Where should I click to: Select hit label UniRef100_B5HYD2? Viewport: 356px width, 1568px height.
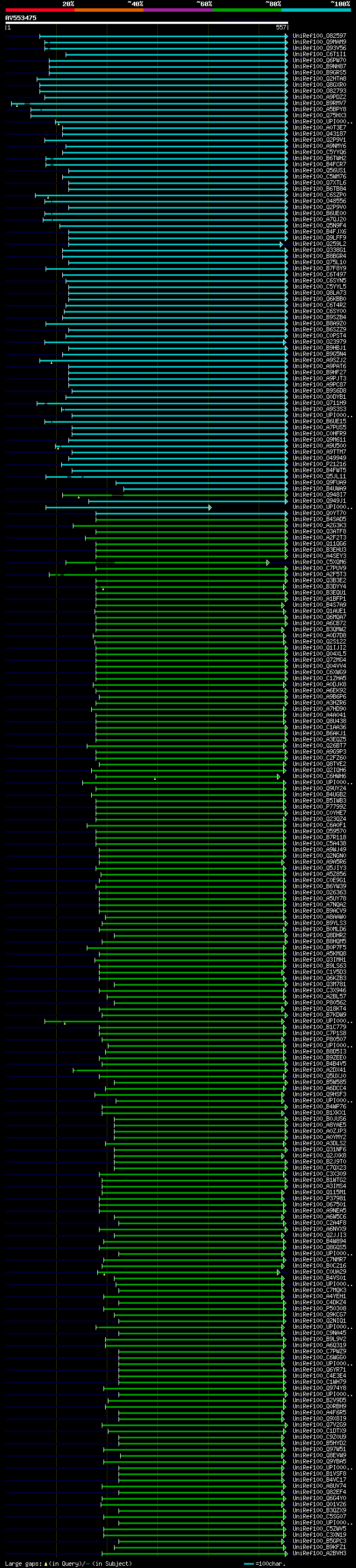pyautogui.click(x=319, y=1443)
